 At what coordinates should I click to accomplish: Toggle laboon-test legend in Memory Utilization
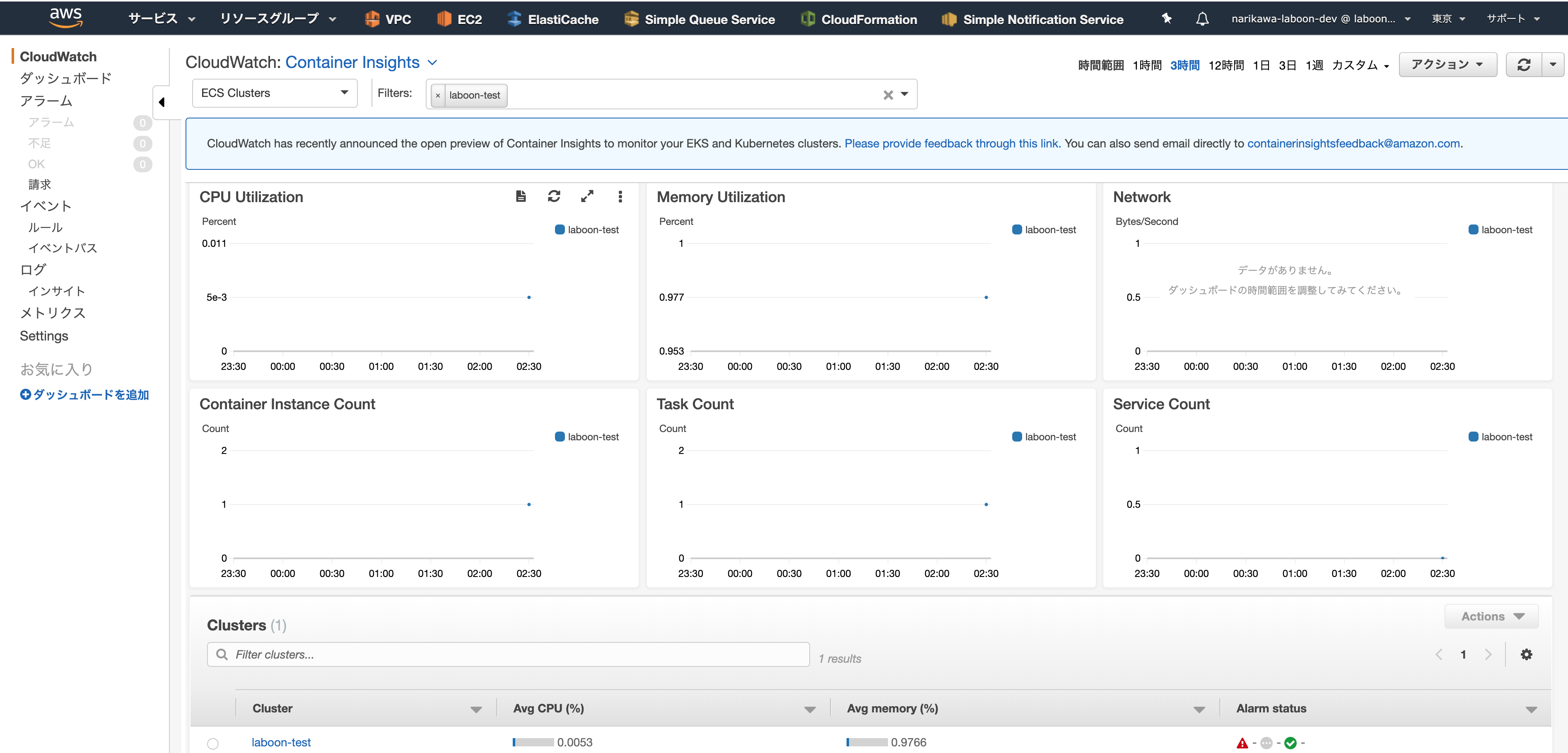click(x=1044, y=230)
